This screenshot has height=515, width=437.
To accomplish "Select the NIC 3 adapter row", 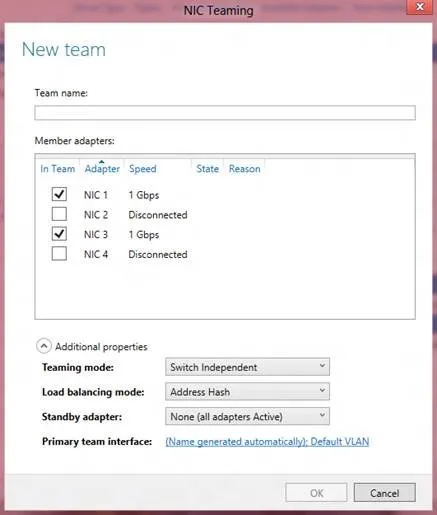I will [225, 234].
